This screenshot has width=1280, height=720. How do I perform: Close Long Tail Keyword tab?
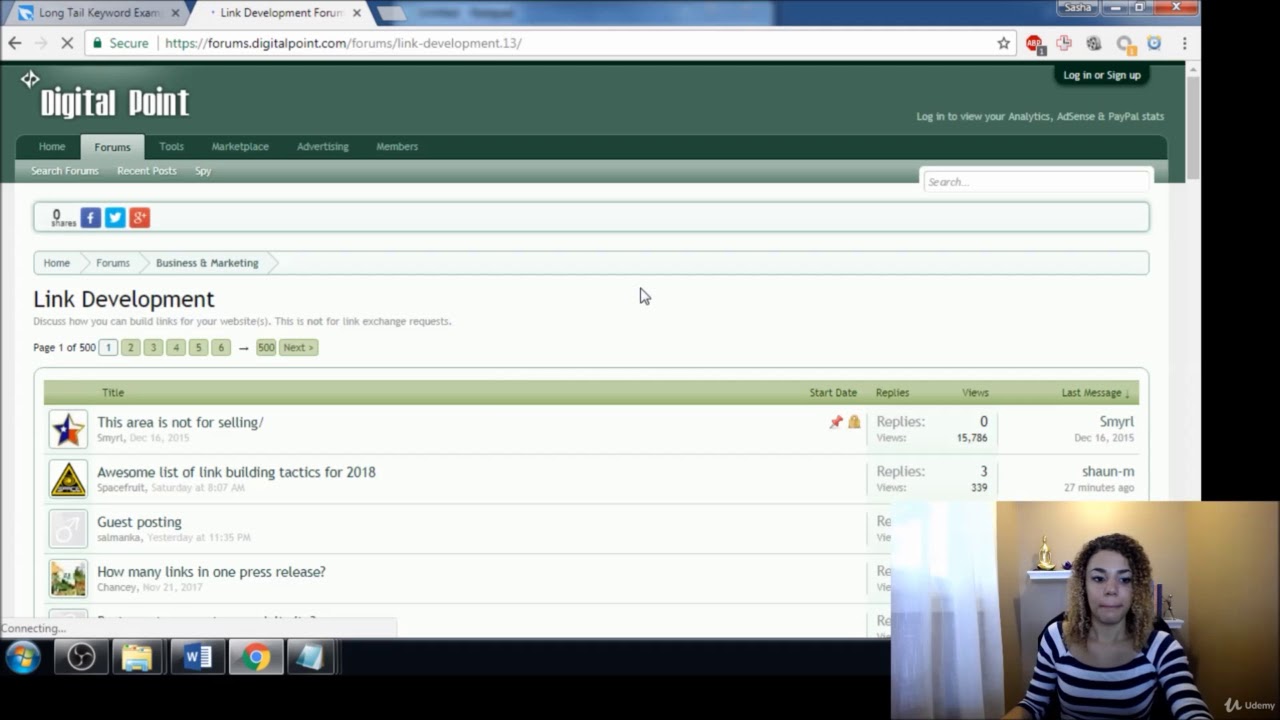(x=176, y=13)
